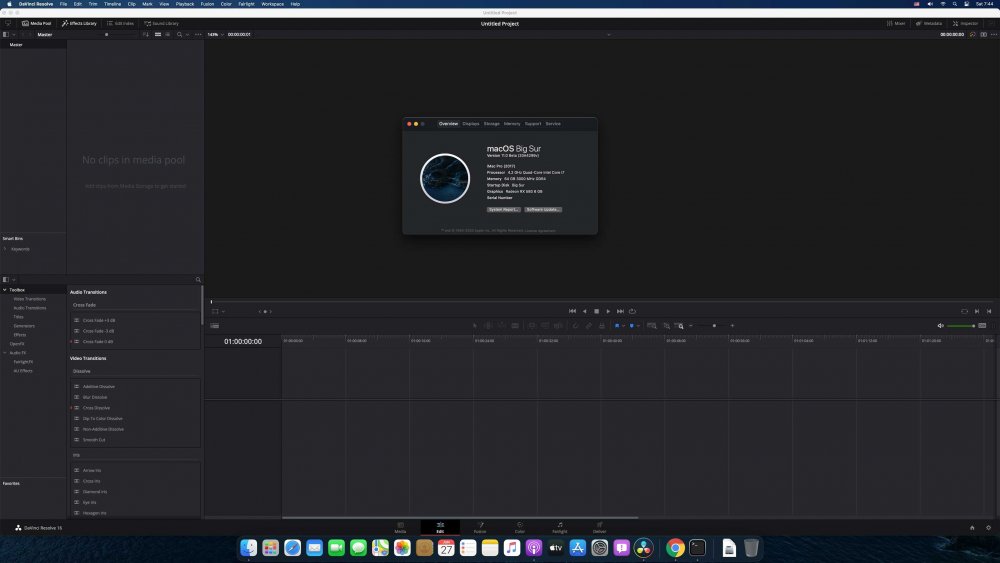Open the viewer zoom percentage dropdown
The height and width of the screenshot is (563, 1000).
[215, 34]
